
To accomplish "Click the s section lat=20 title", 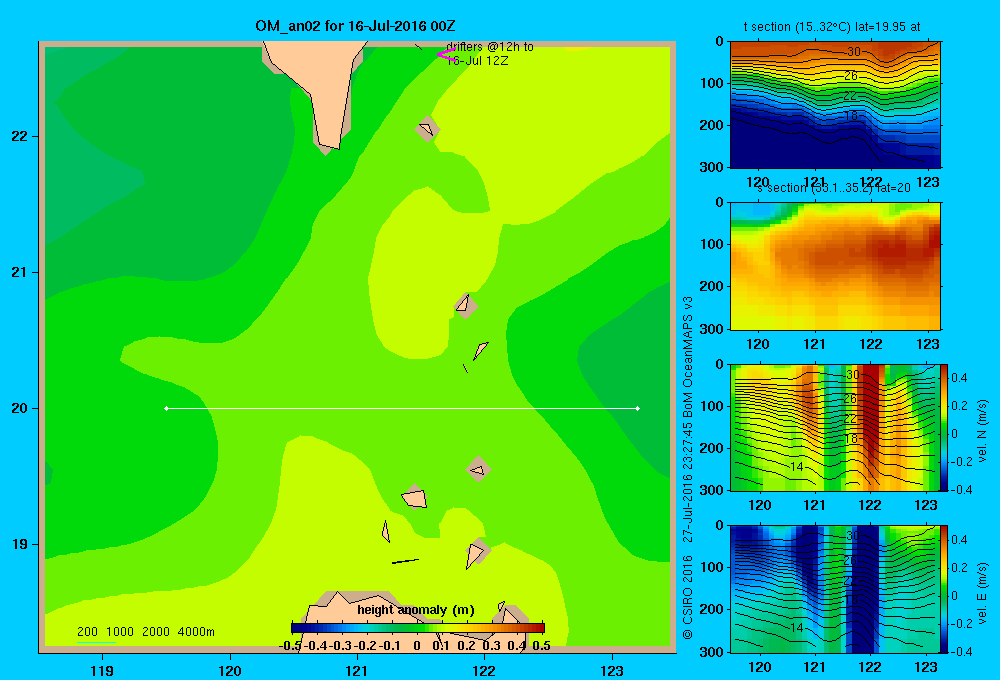I will point(834,188).
